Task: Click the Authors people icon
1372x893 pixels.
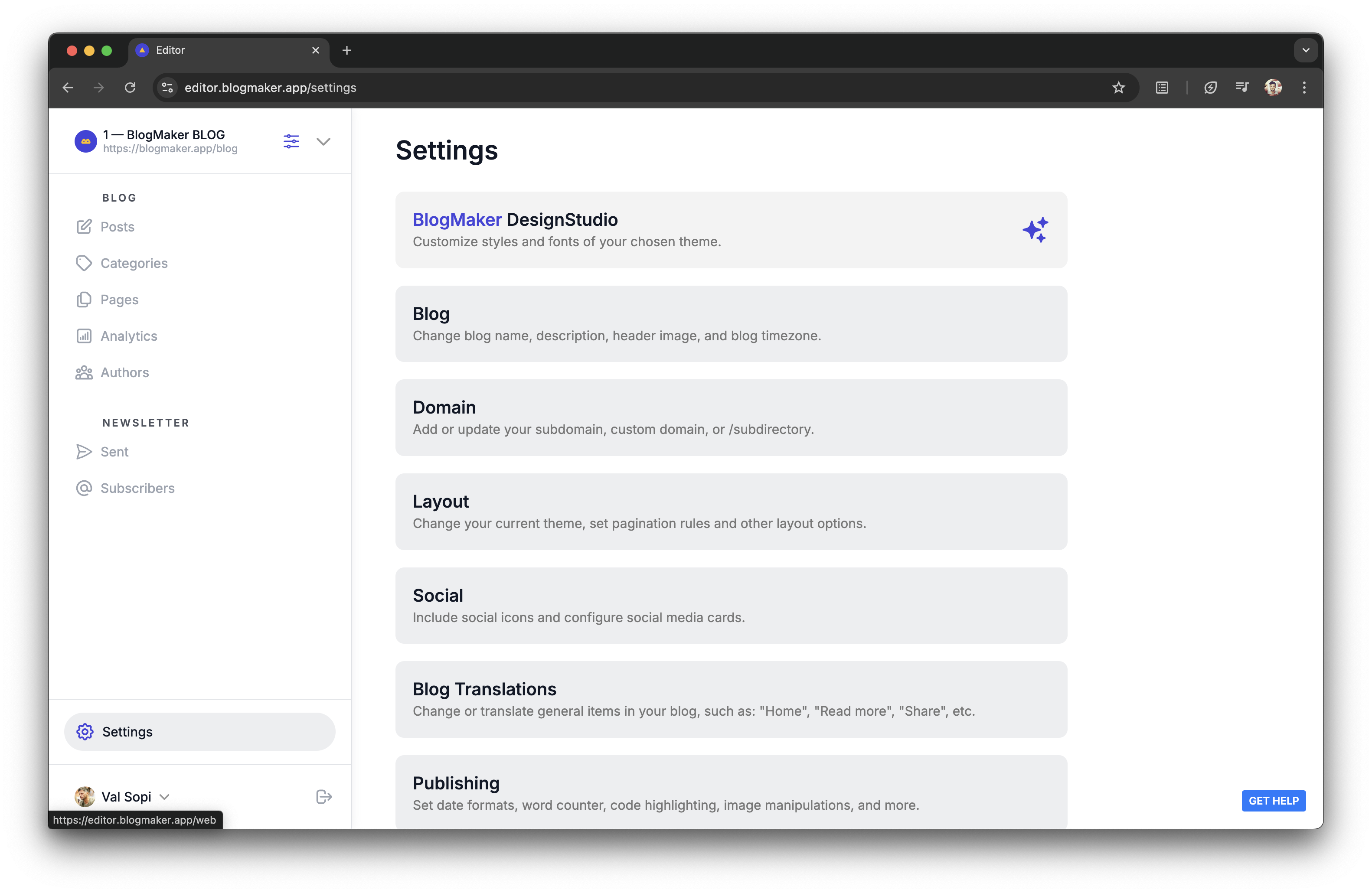Action: pos(84,372)
